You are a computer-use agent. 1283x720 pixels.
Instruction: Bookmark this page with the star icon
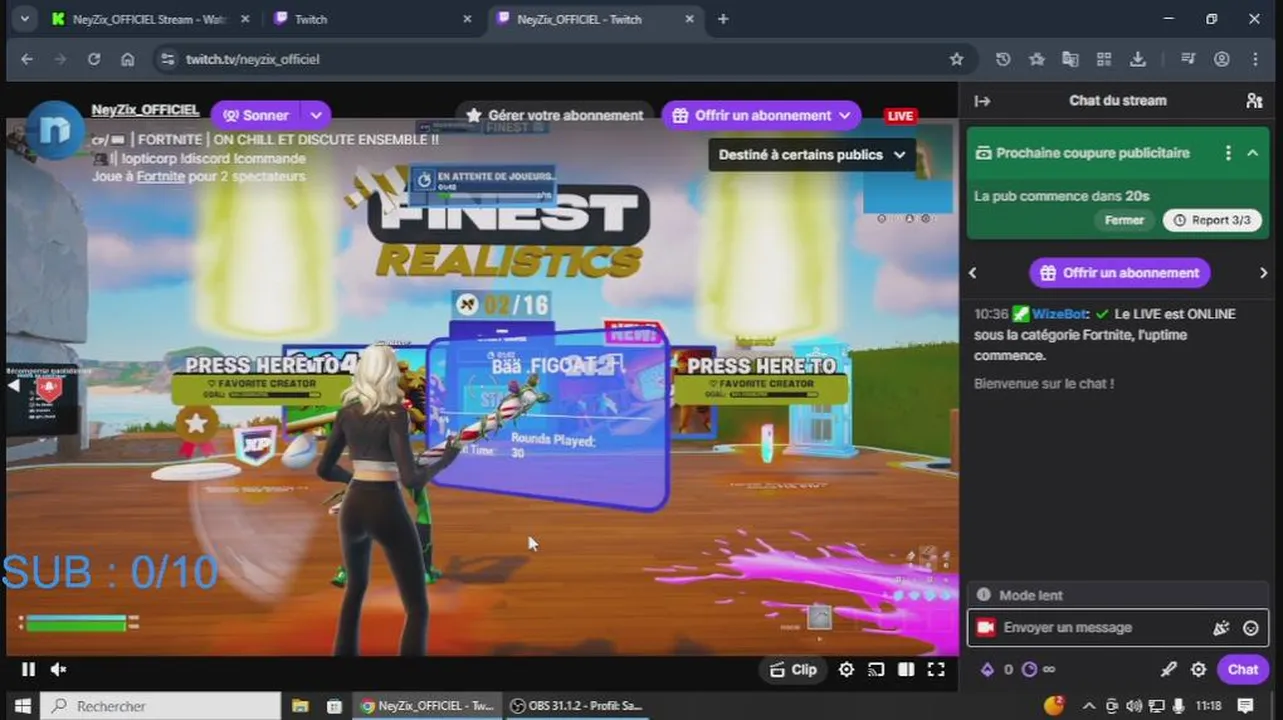tap(956, 59)
